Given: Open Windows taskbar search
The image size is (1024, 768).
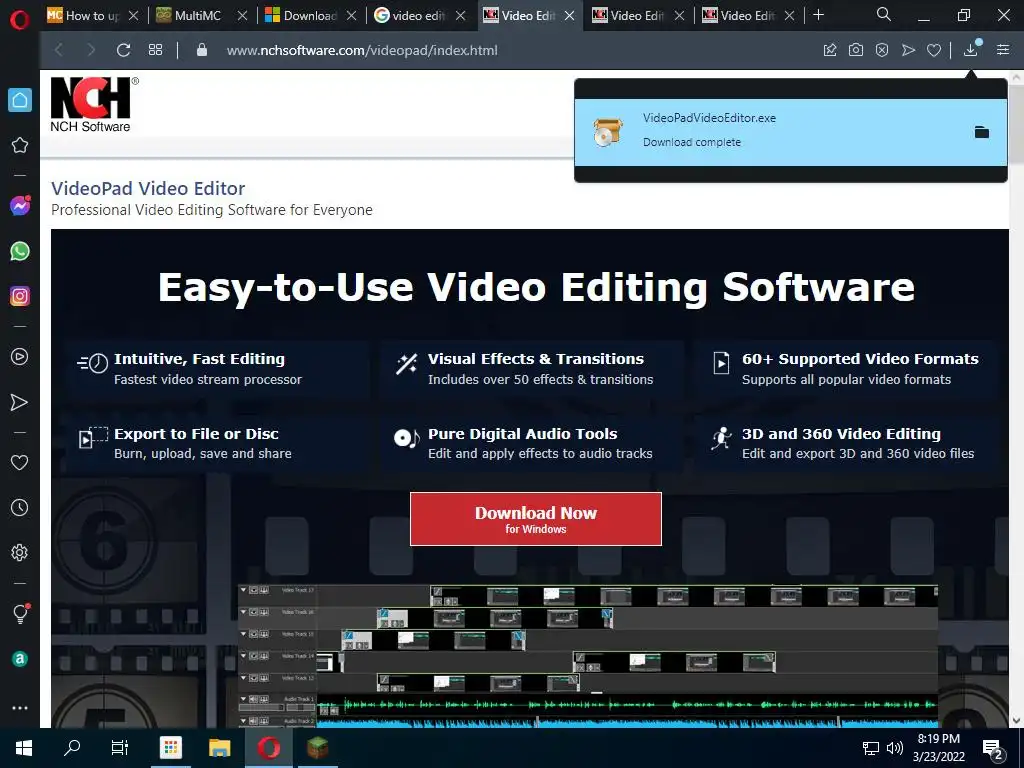Looking at the screenshot, I should (x=72, y=748).
